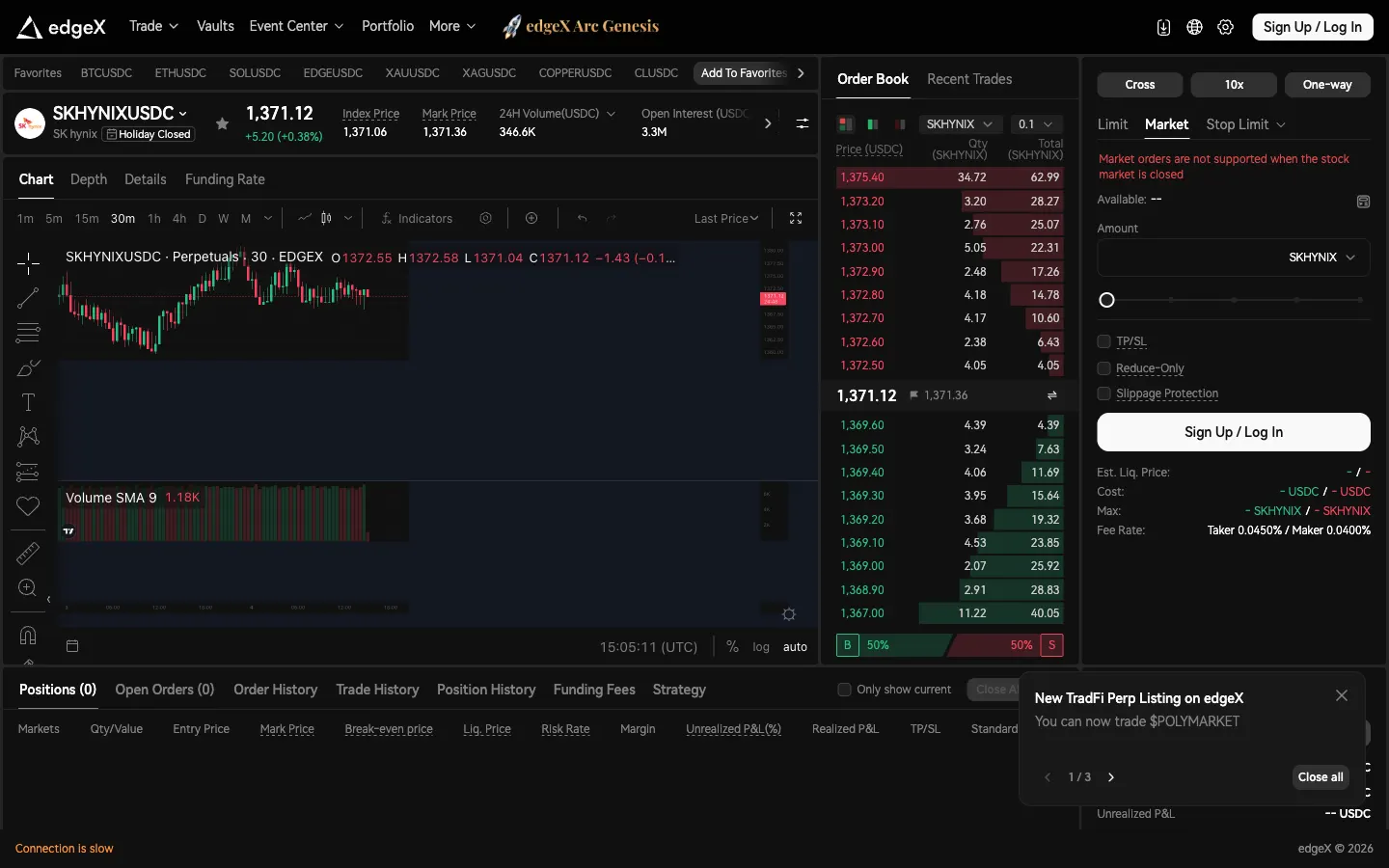Toggle the magnet snap tool

(x=28, y=635)
